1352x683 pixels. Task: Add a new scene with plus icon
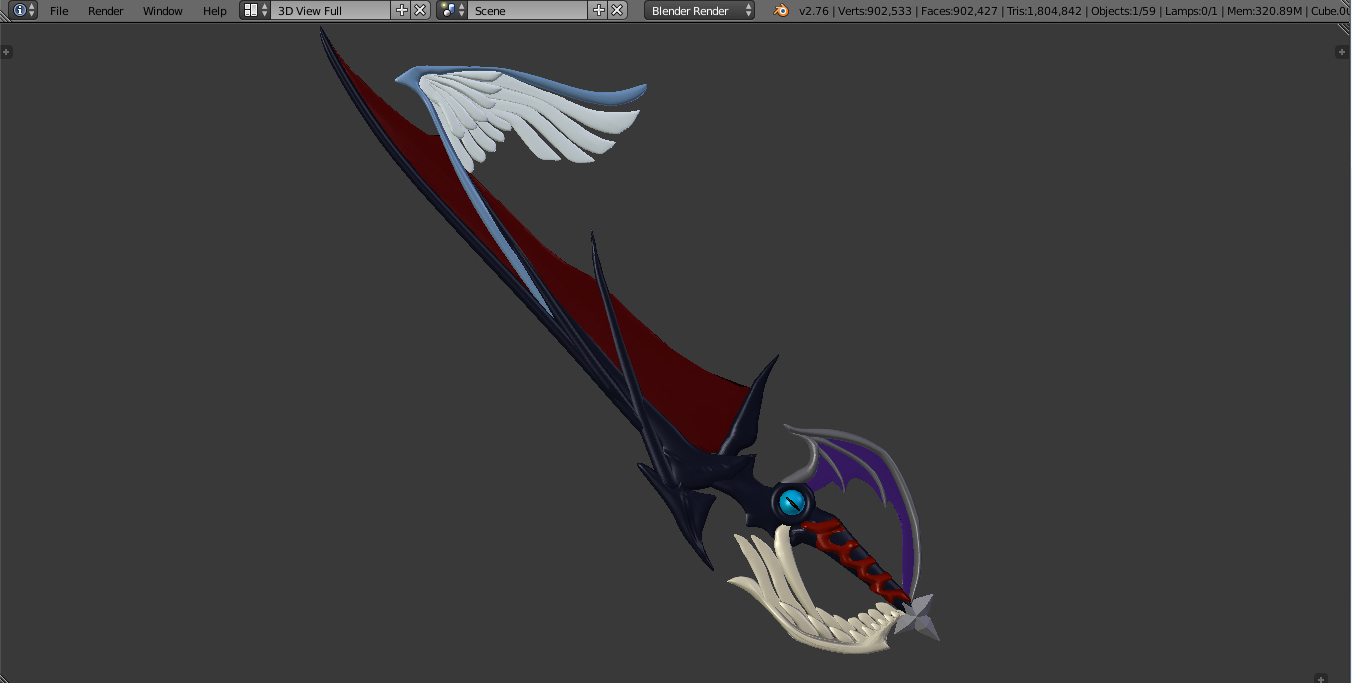coord(599,10)
